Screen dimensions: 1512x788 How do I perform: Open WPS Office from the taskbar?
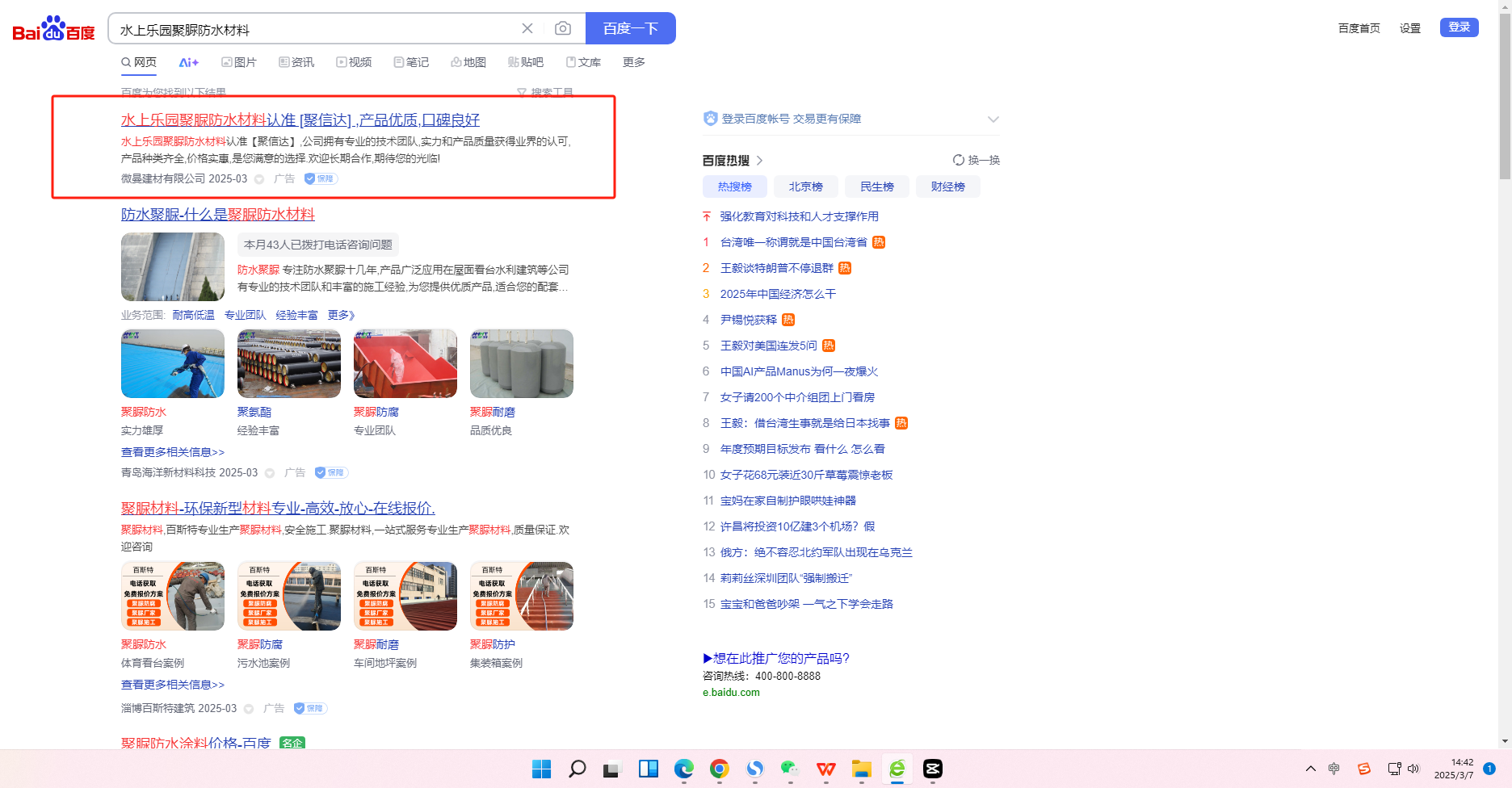(826, 769)
